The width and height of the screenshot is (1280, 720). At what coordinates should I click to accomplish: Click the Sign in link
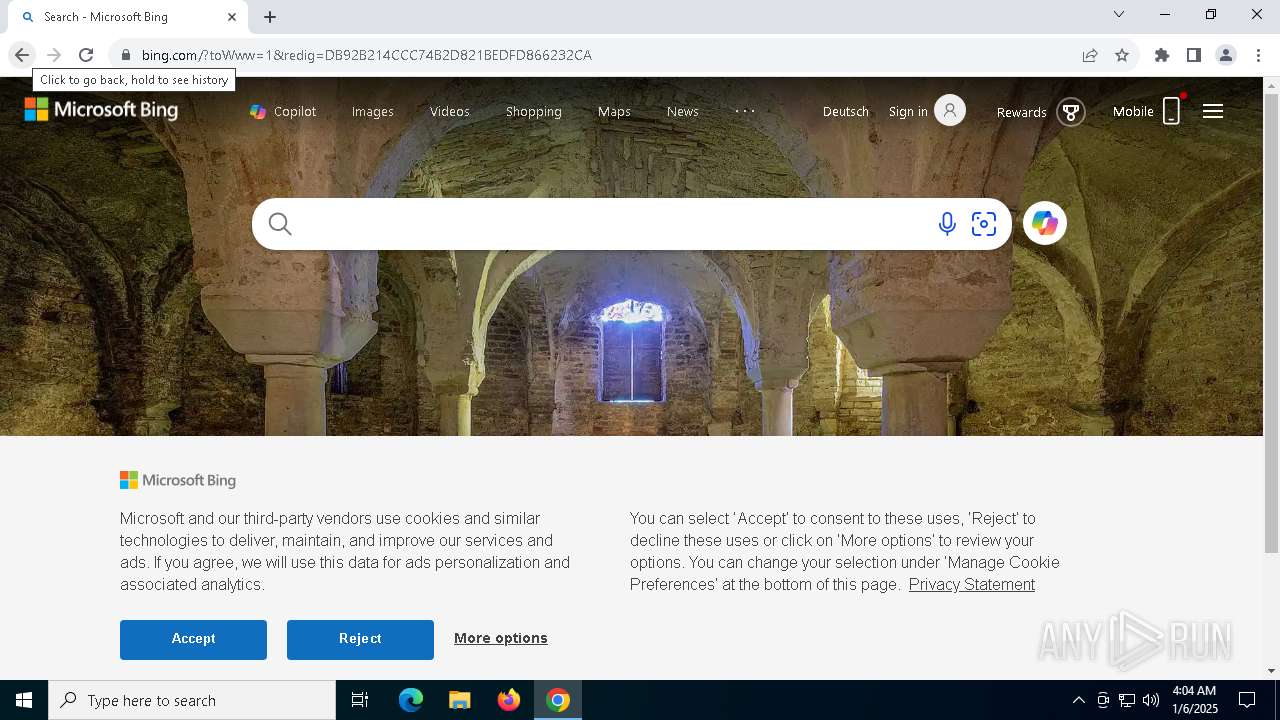click(x=908, y=111)
